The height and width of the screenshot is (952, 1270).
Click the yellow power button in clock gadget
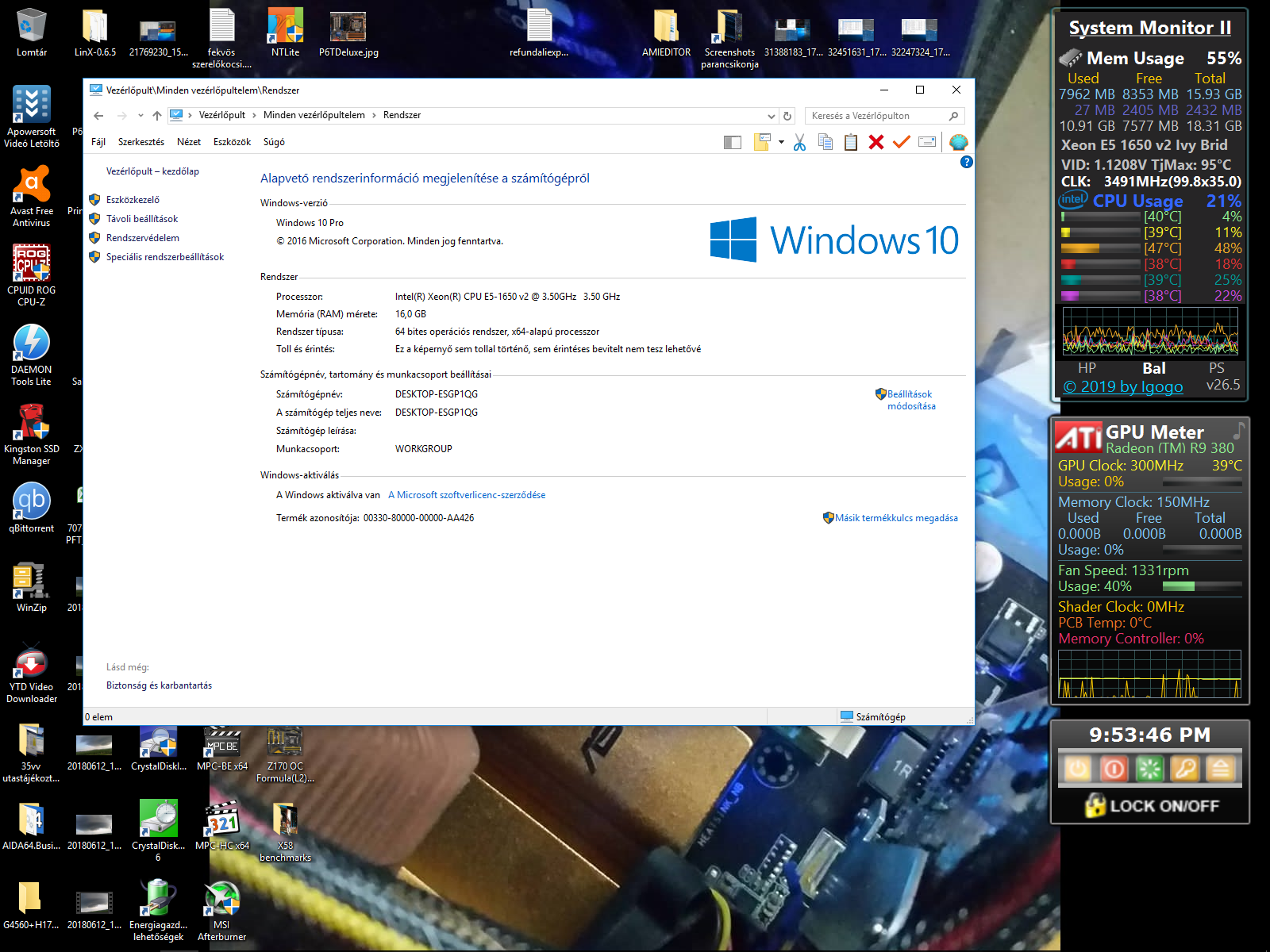pos(1078,769)
